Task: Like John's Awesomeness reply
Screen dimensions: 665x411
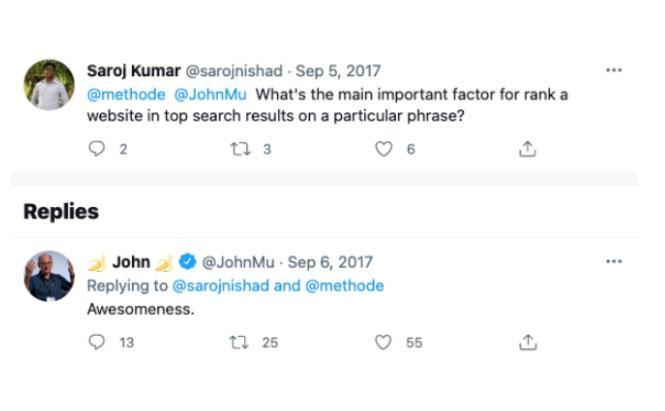Action: click(383, 342)
